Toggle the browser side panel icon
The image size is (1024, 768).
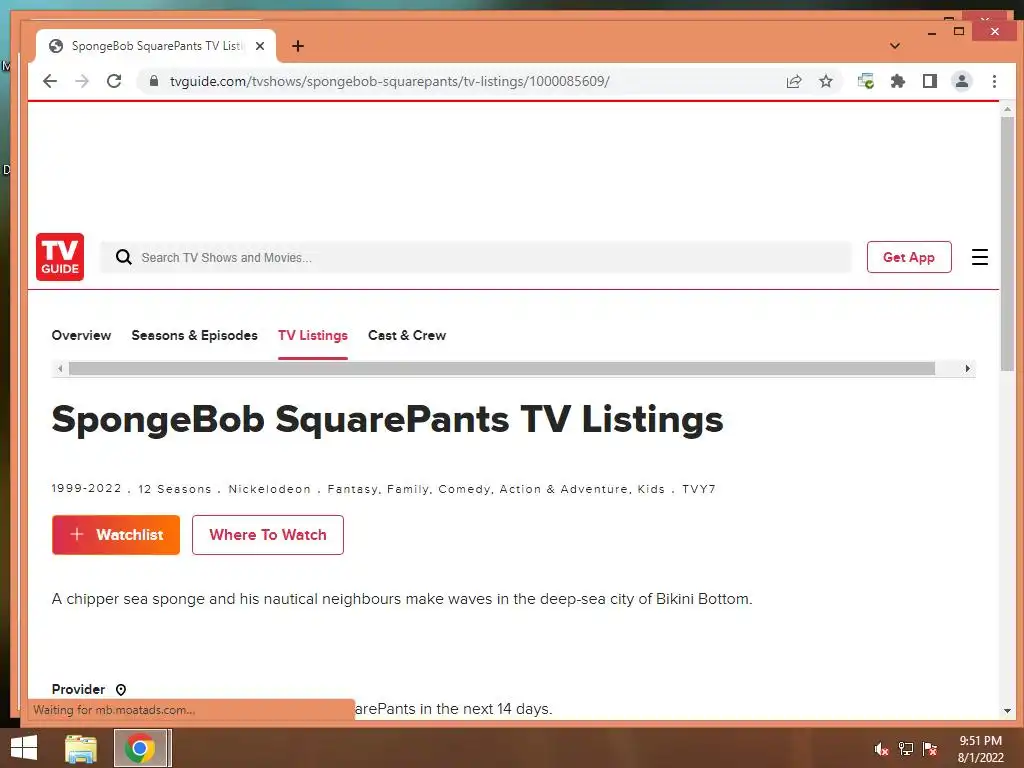click(x=930, y=81)
